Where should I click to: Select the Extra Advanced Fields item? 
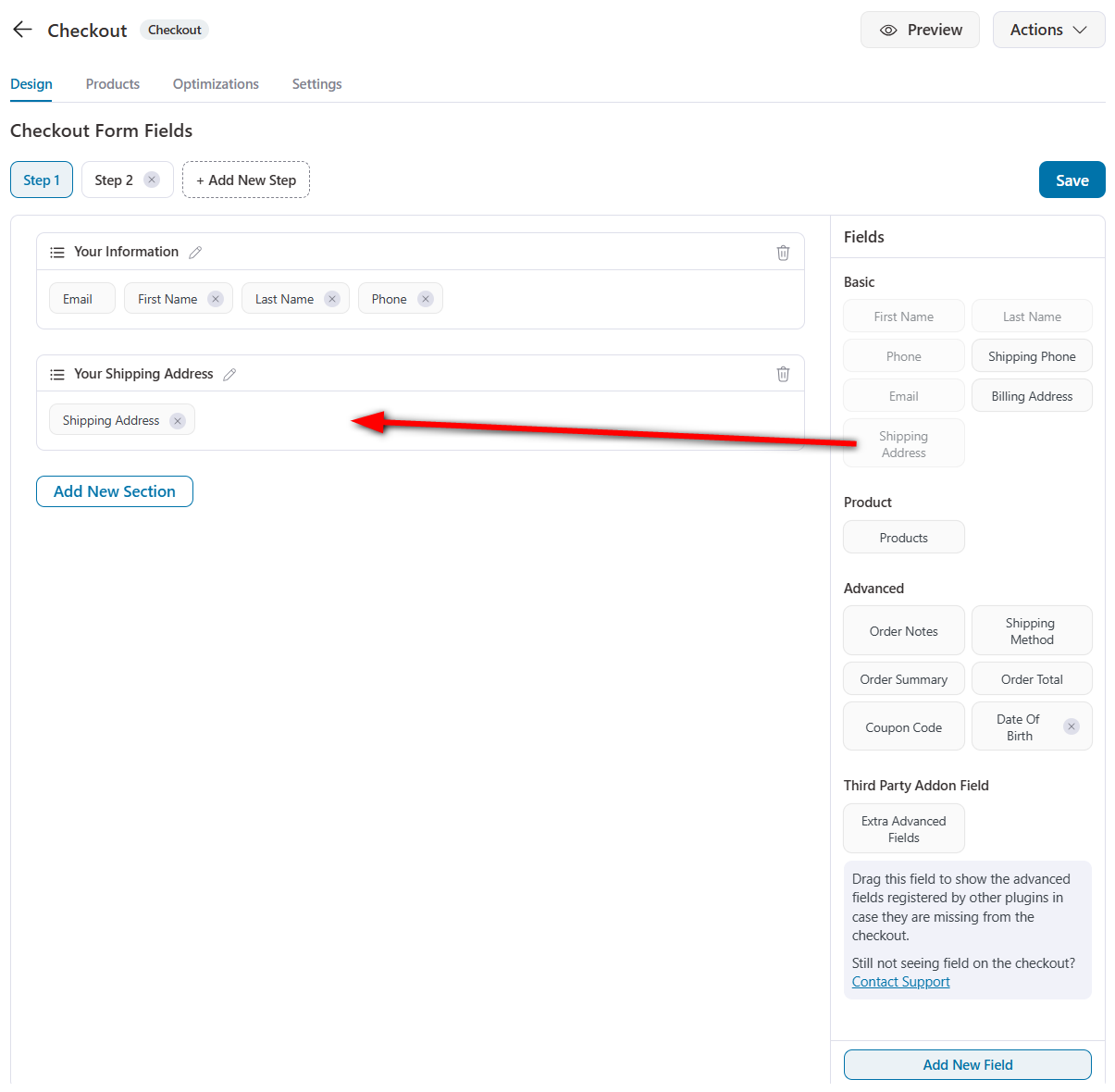pyautogui.click(x=904, y=828)
